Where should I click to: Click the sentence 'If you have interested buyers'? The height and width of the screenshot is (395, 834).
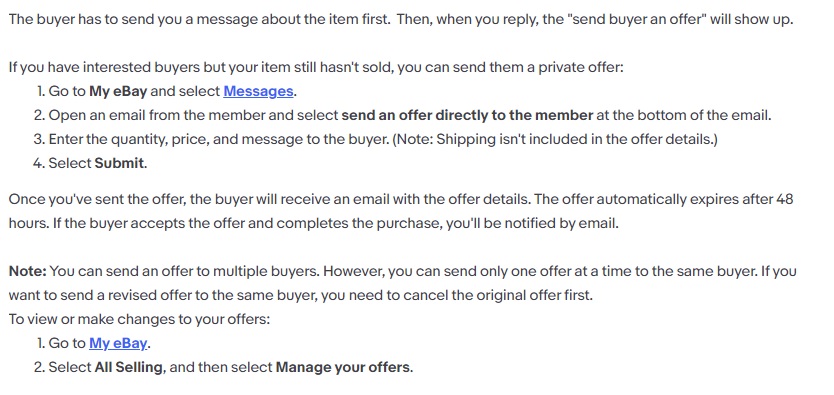(x=316, y=68)
